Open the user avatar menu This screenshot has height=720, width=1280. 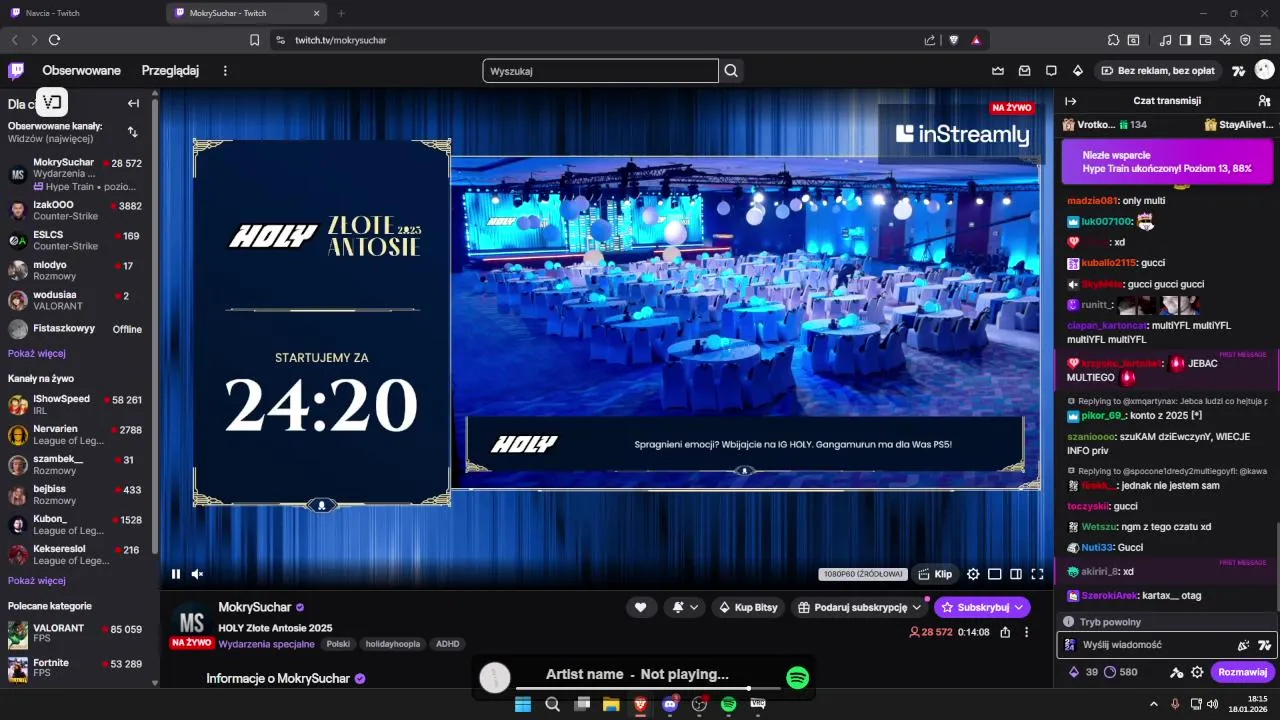click(1264, 71)
